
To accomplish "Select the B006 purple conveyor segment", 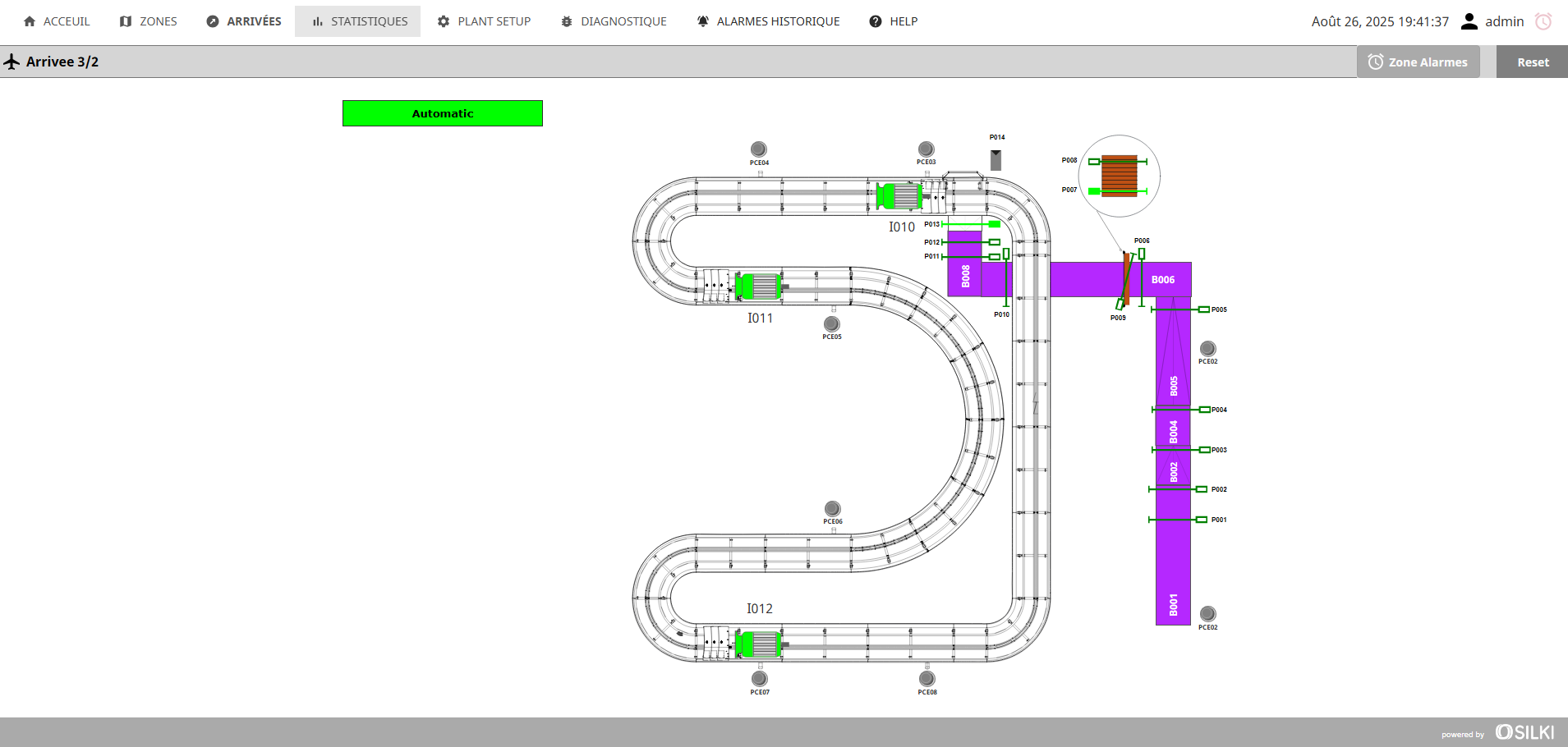I will [1163, 280].
